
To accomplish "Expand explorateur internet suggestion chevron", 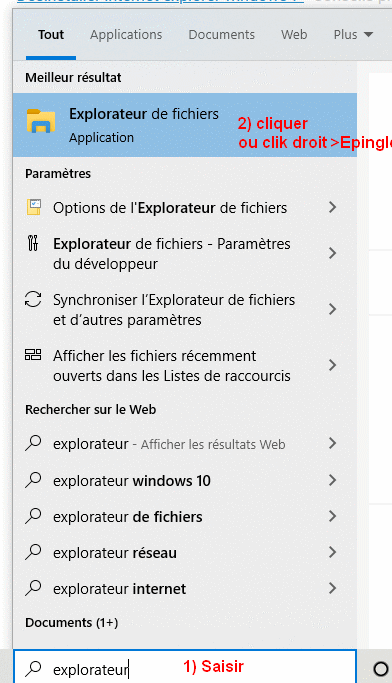I will click(333, 588).
